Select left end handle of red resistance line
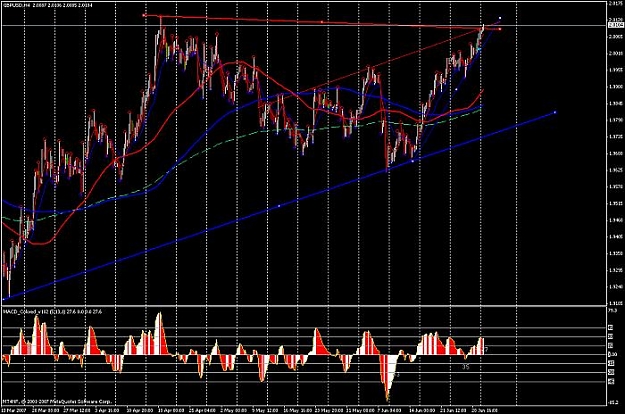The width and height of the screenshot is (625, 414). pos(144,16)
